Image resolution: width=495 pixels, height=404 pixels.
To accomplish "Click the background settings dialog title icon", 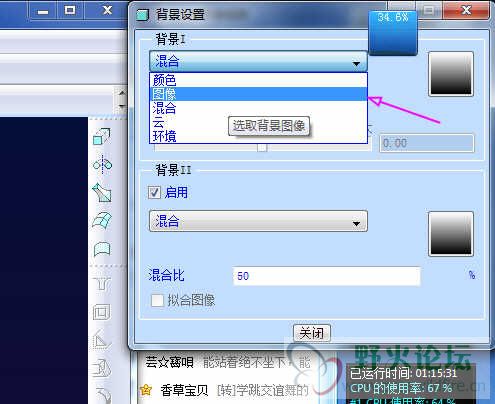I will 142,15.
